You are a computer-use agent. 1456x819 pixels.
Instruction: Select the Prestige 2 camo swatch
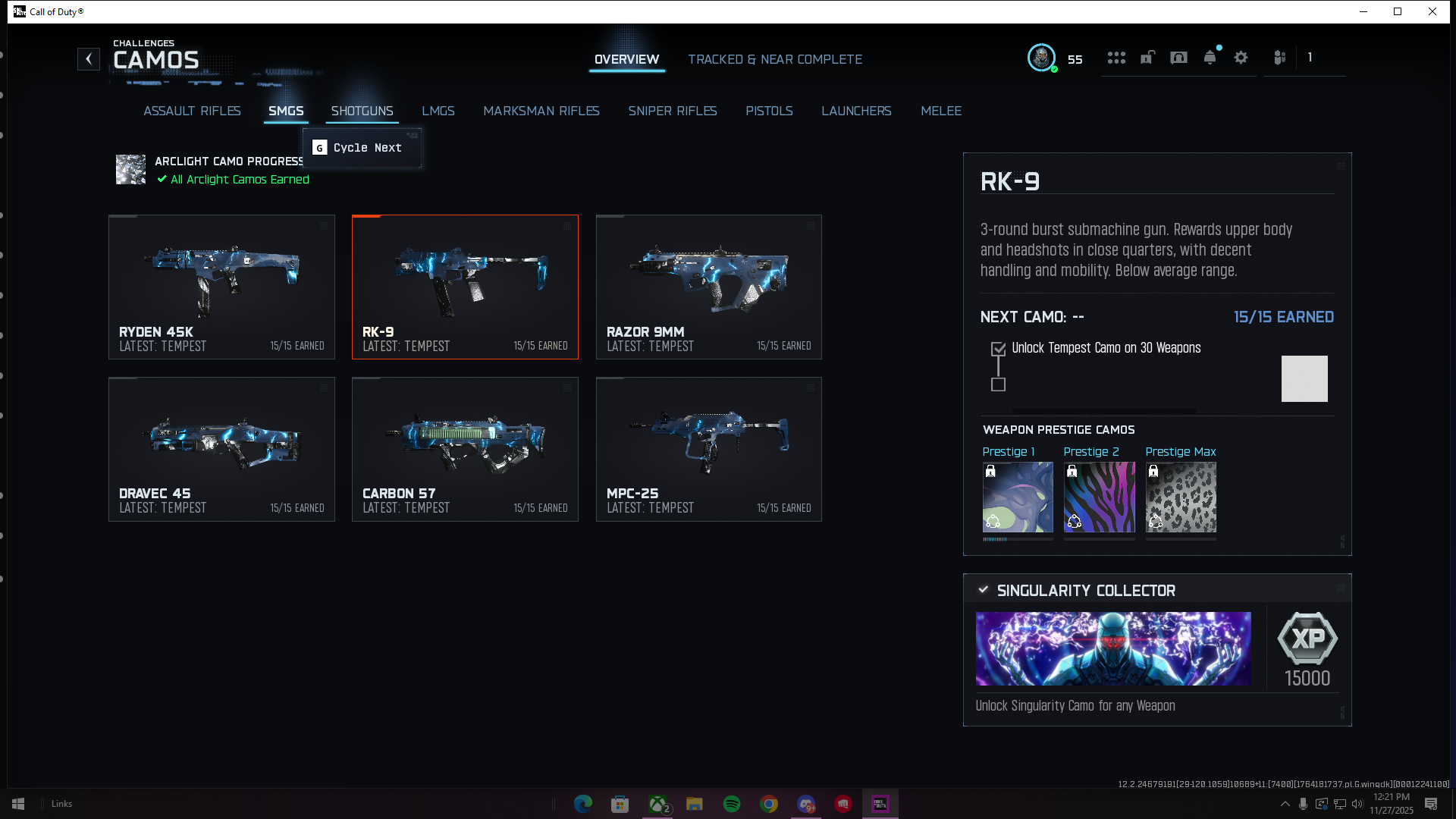(x=1099, y=497)
